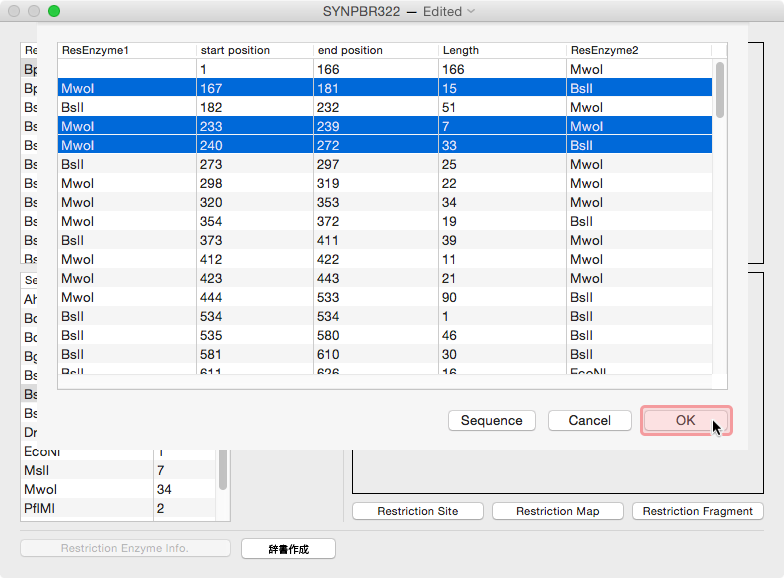Click the 辞書作成 button
This screenshot has width=784, height=578.
coord(288,548)
